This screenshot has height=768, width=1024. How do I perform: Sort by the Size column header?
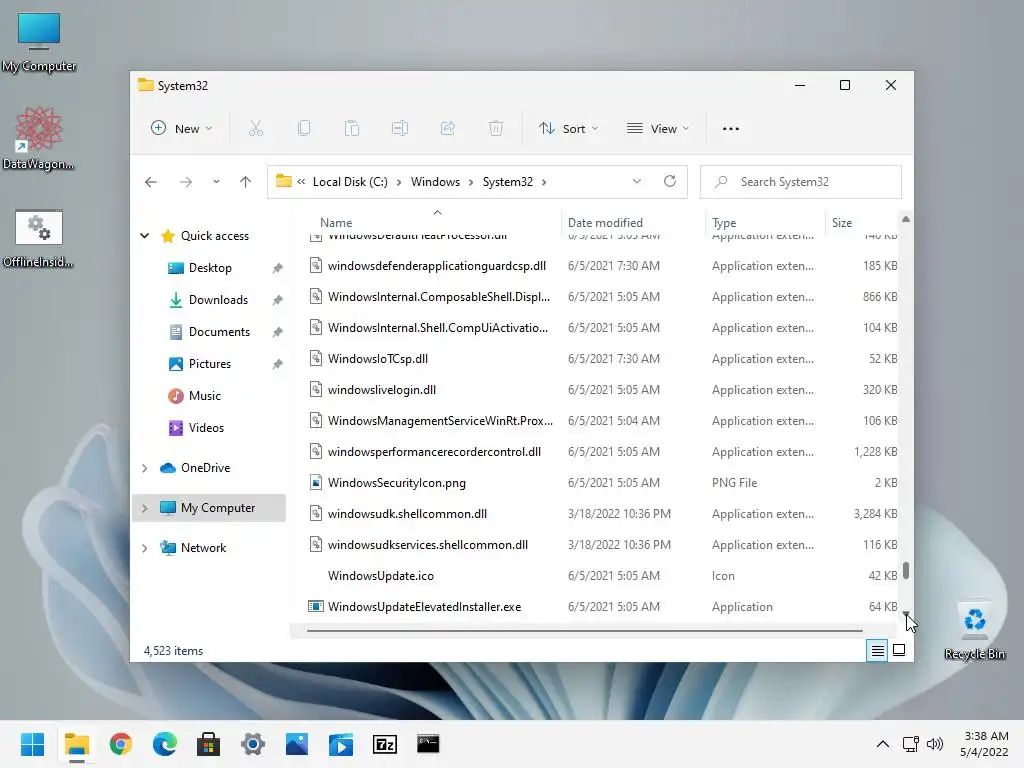click(842, 223)
